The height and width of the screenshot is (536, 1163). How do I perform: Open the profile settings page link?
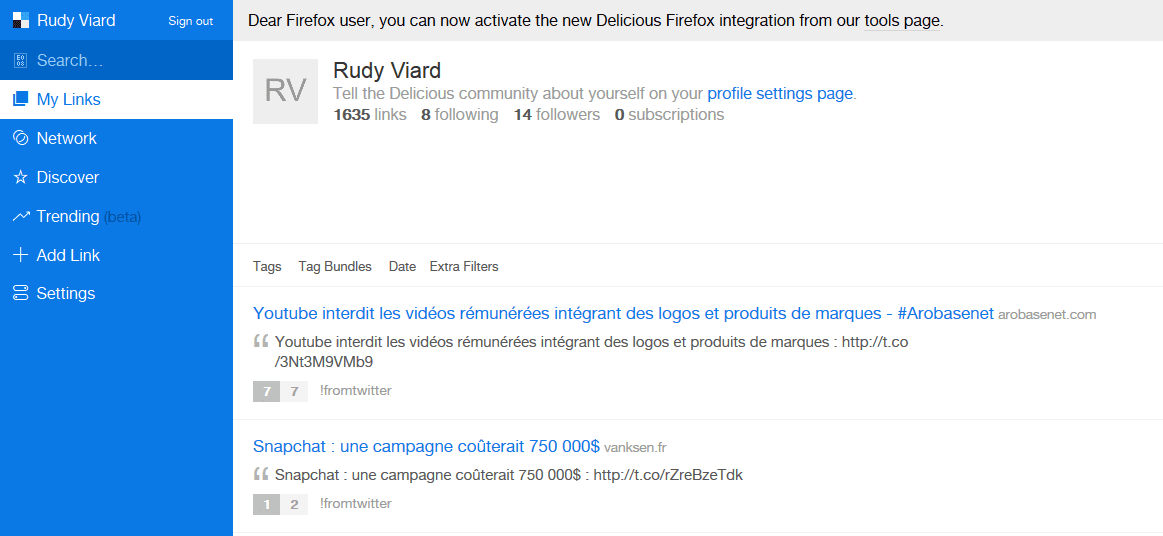click(780, 94)
